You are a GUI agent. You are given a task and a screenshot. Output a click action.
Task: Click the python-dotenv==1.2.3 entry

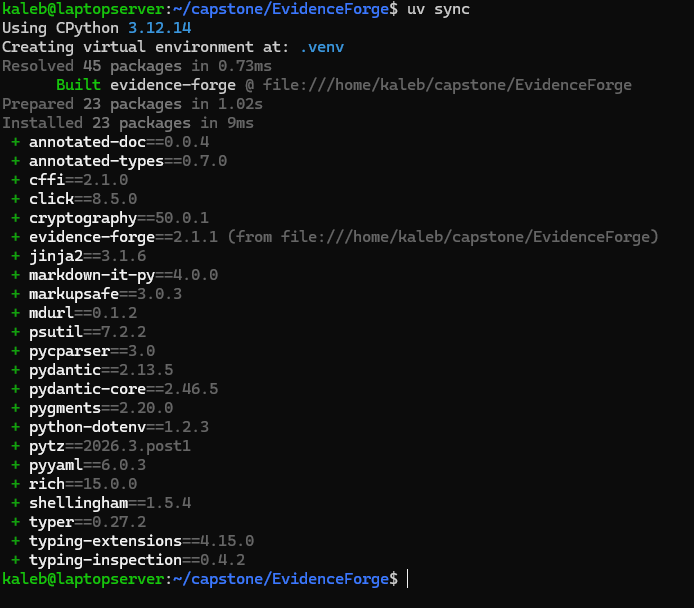tap(110, 427)
